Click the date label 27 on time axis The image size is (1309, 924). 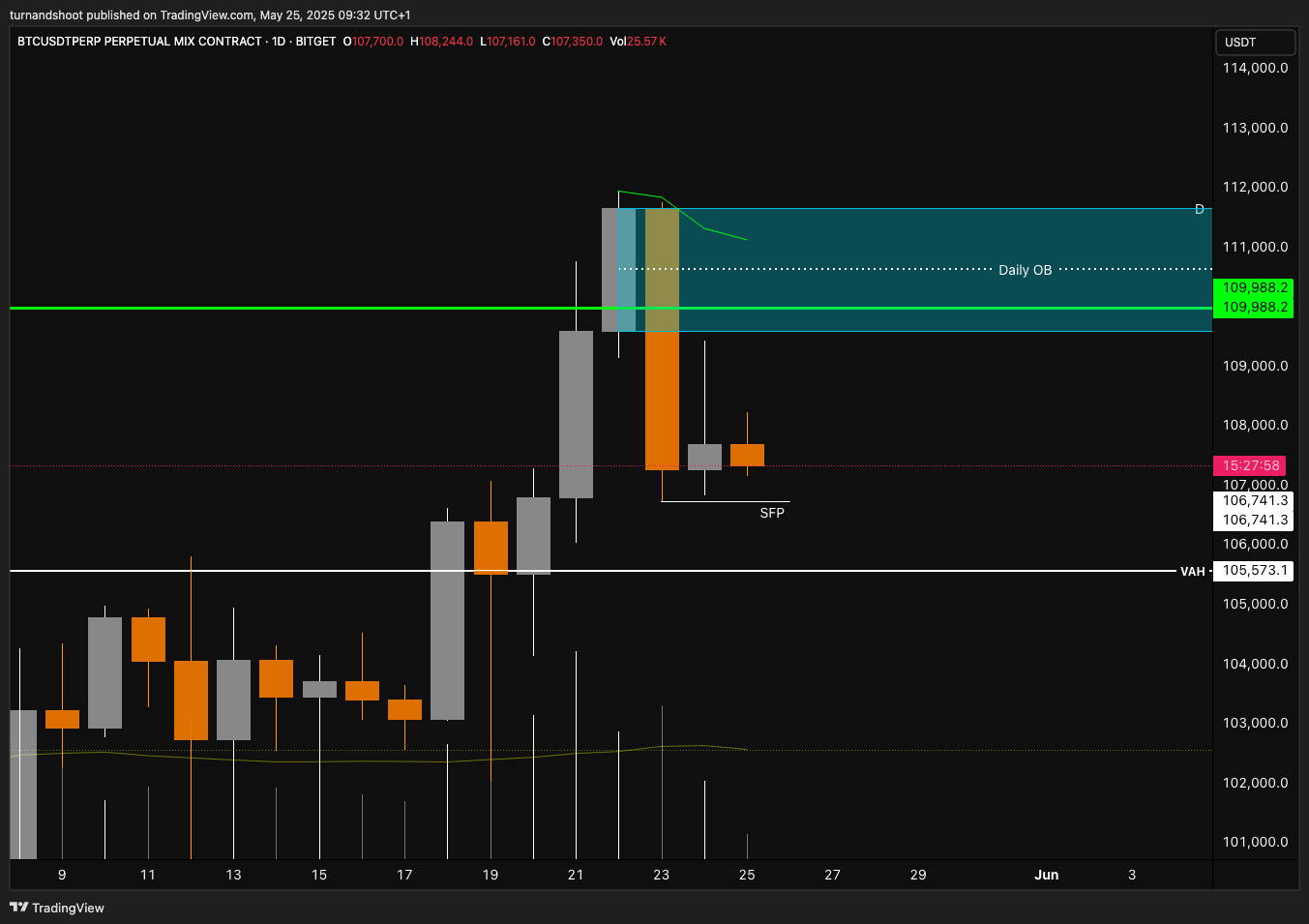[x=832, y=875]
